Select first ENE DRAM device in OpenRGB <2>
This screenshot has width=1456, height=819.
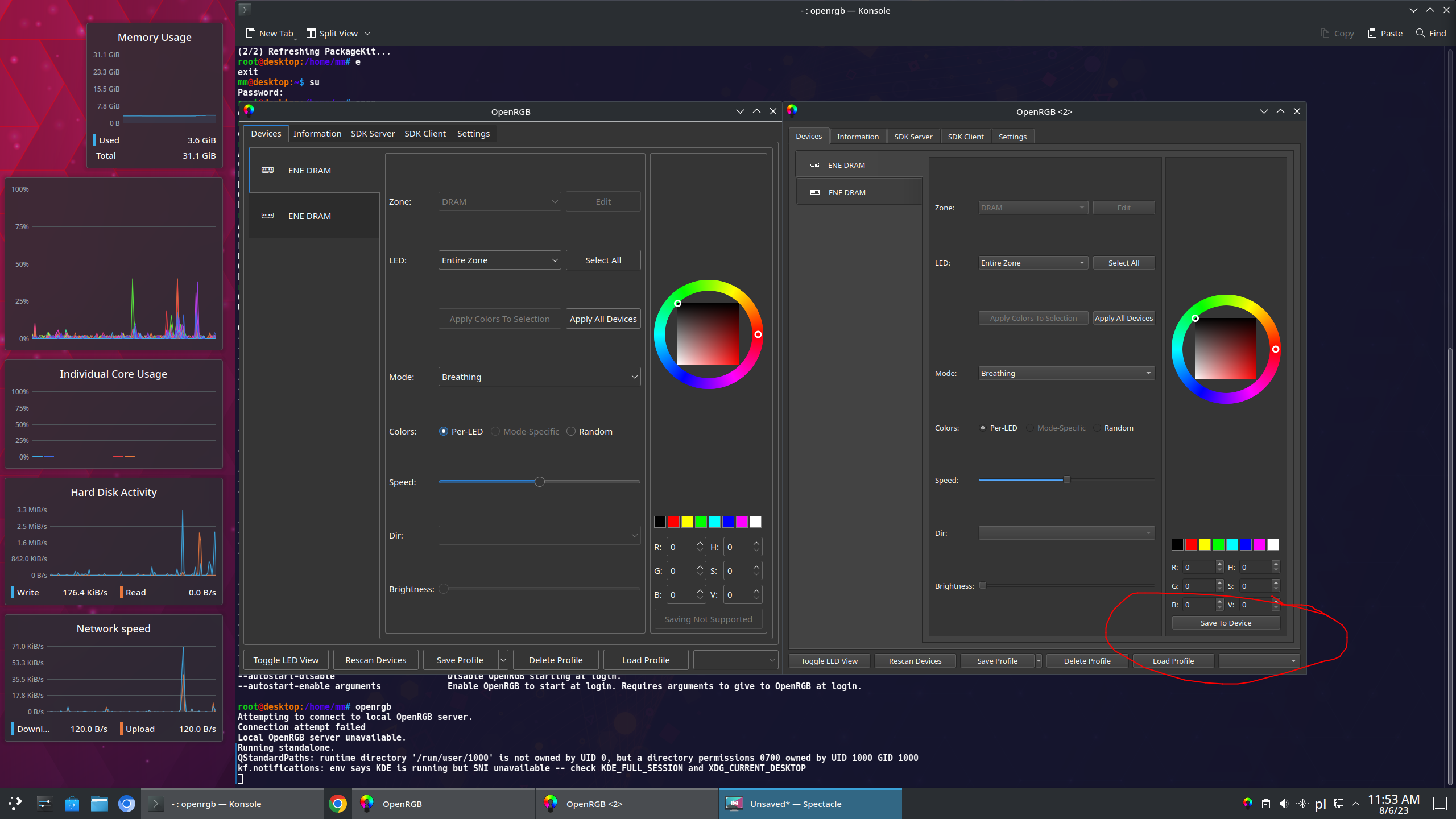coord(859,165)
